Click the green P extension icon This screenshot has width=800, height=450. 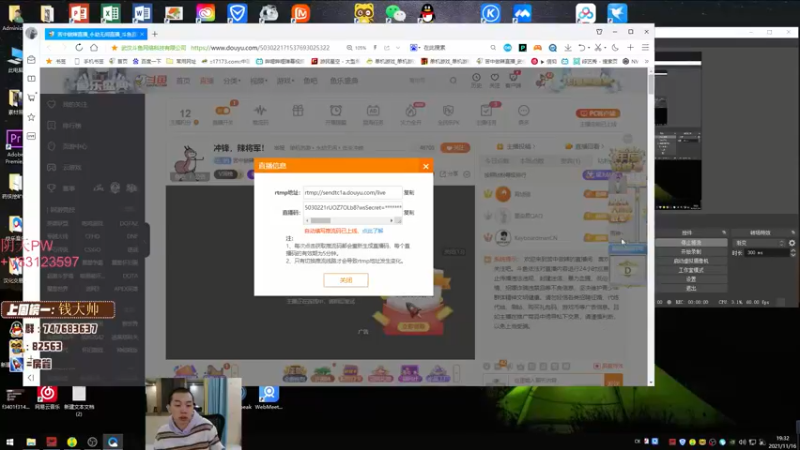tap(522, 47)
